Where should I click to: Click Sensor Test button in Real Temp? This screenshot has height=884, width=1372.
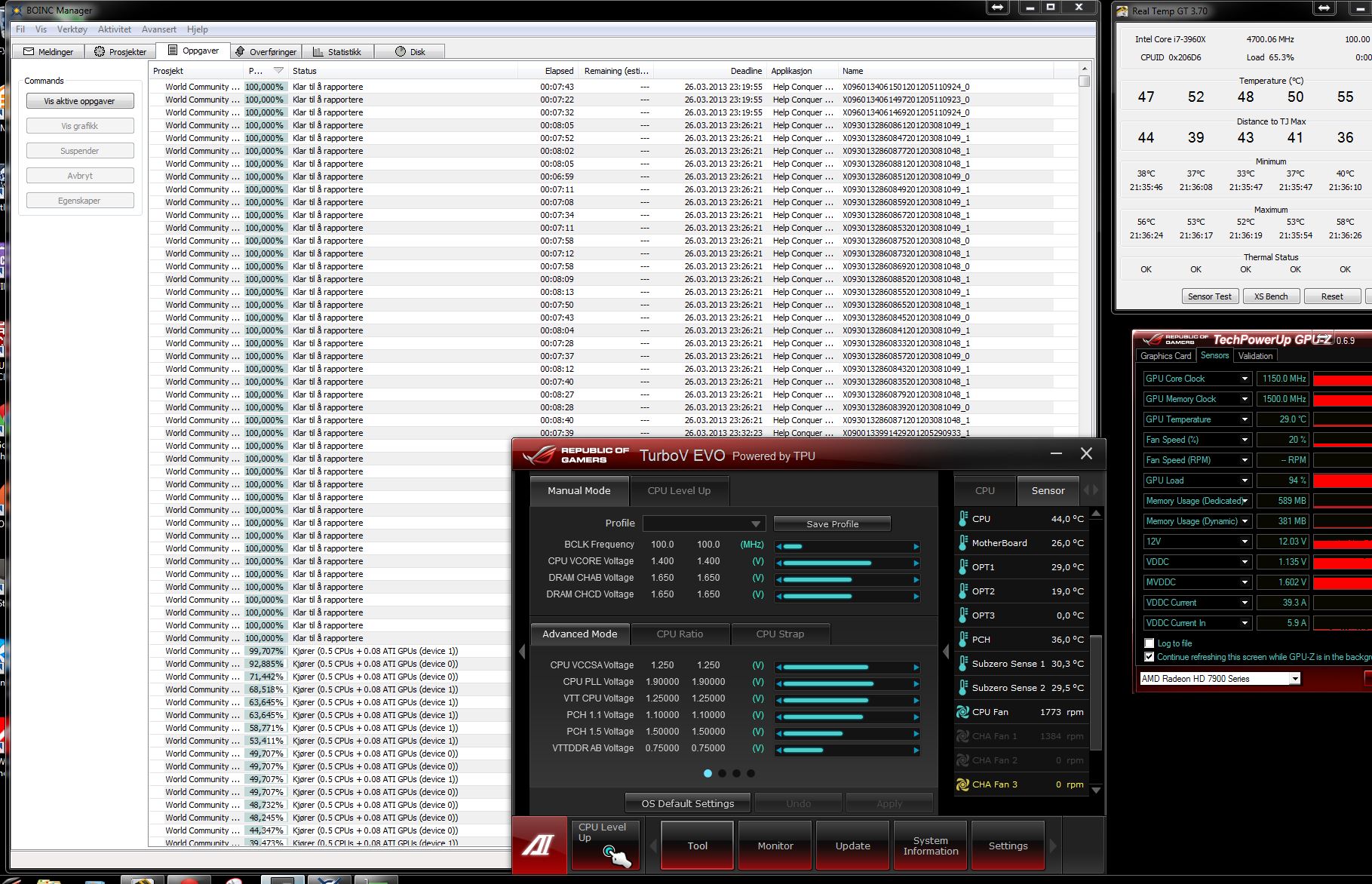point(1209,296)
